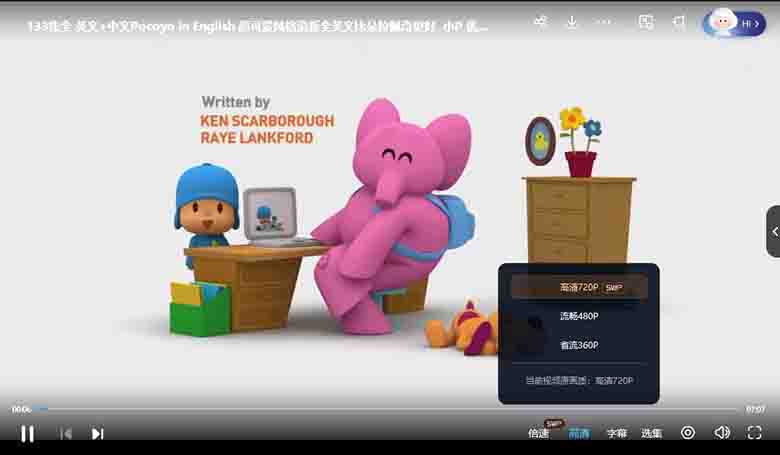Open the 字幕 subtitles menu

tap(617, 433)
